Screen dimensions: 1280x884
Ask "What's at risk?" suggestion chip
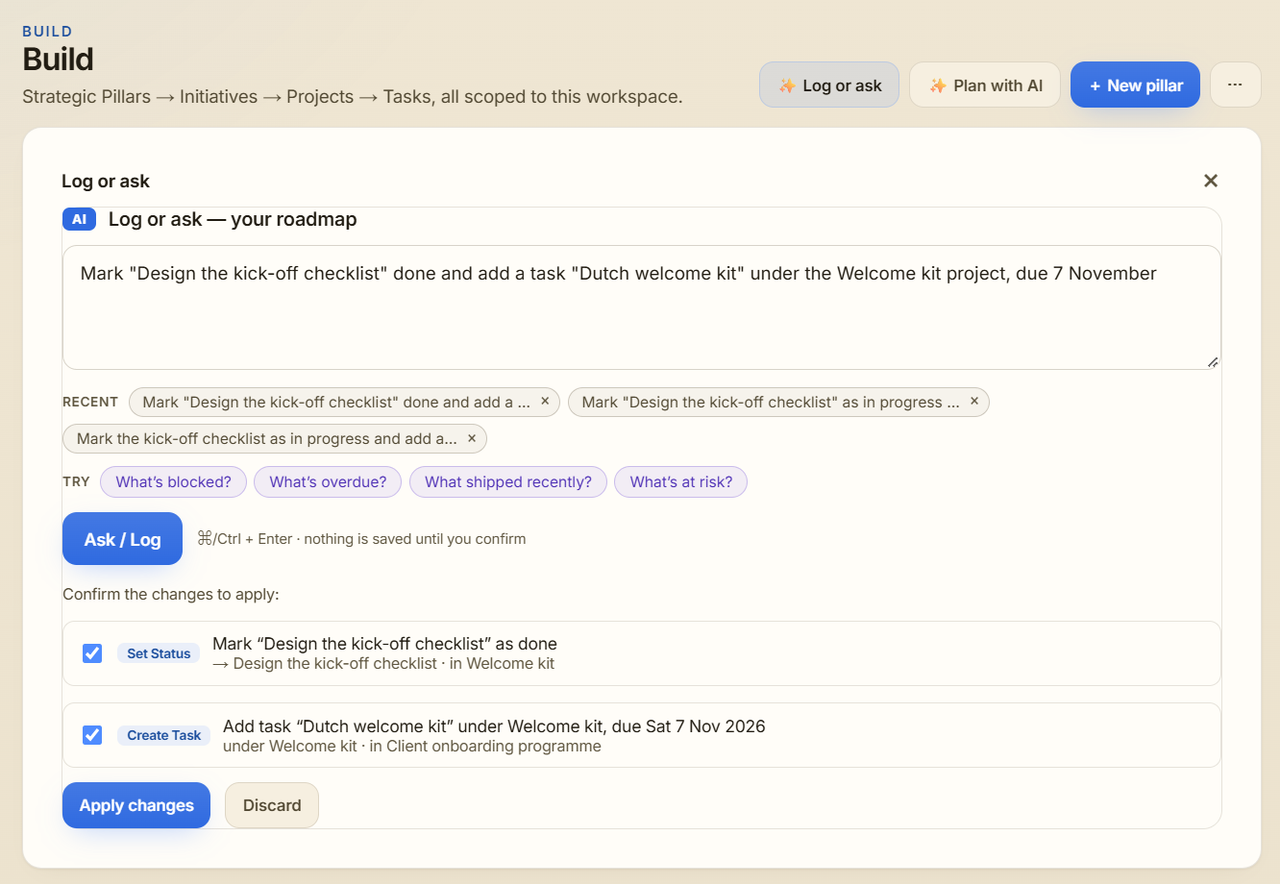(x=681, y=482)
